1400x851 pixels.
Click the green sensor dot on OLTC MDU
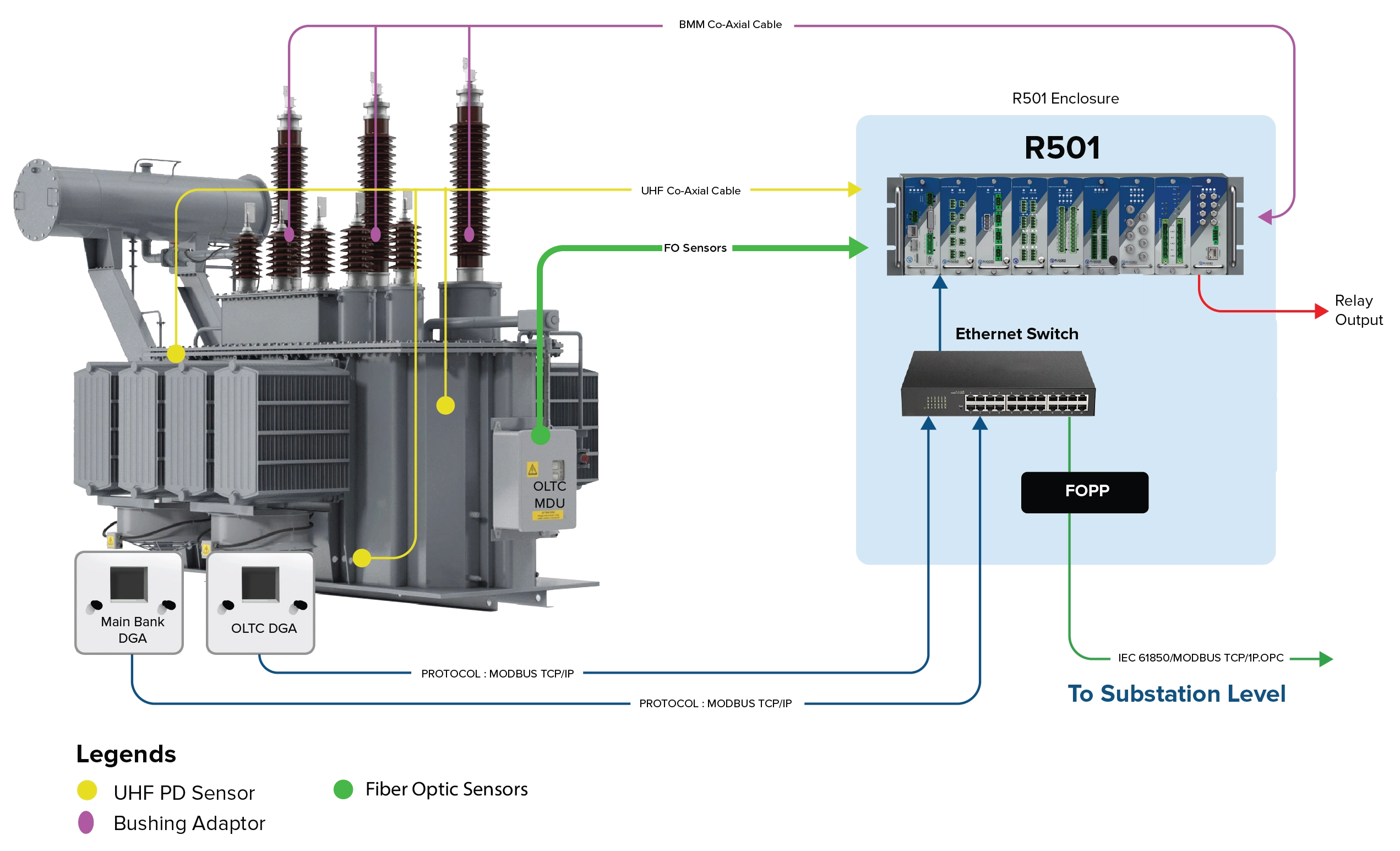coord(540,436)
